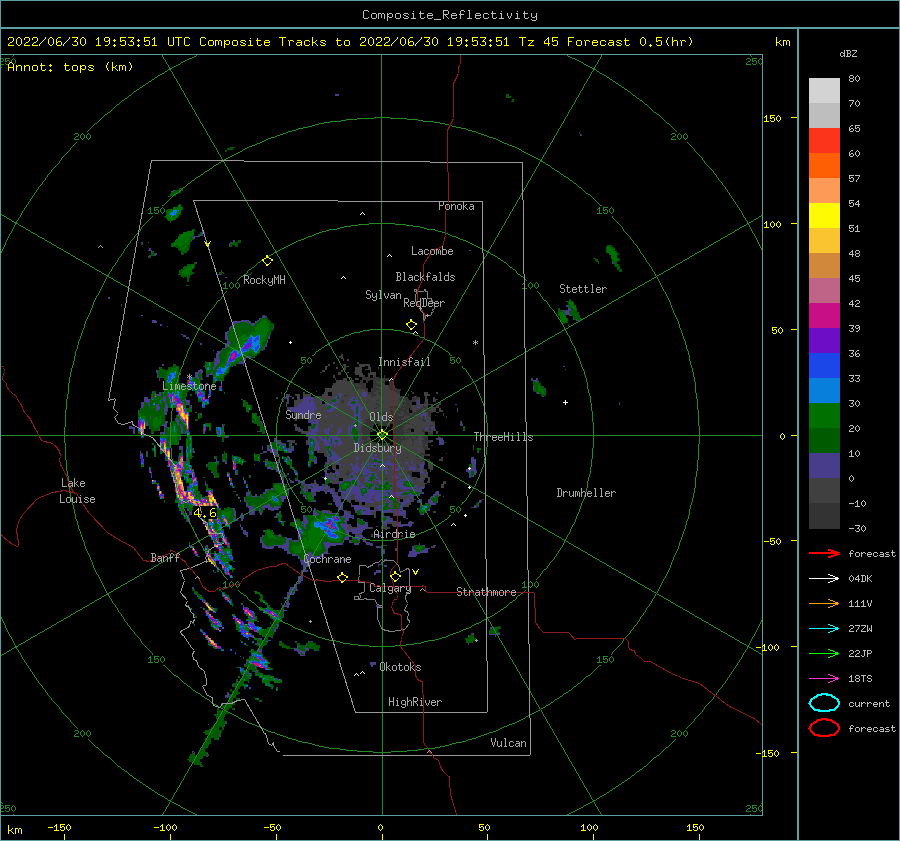Click the Sylvan label
Viewport: 900px width, 841px height.
(x=383, y=295)
